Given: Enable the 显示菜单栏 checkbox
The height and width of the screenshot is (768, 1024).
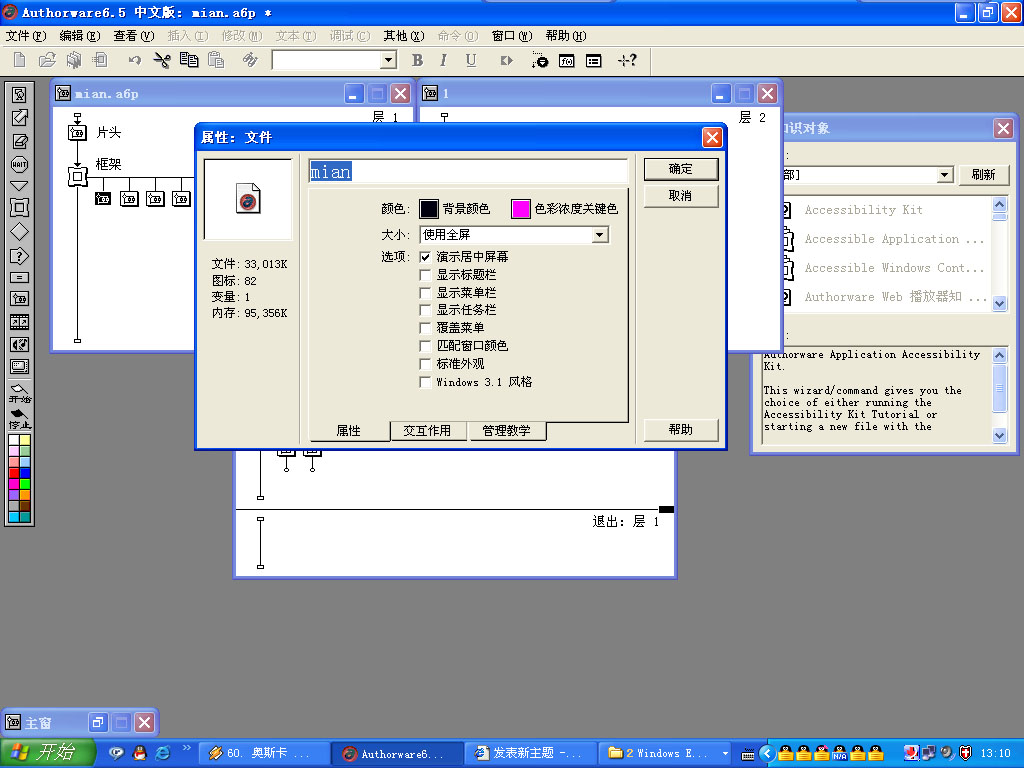Looking at the screenshot, I should pyautogui.click(x=425, y=293).
